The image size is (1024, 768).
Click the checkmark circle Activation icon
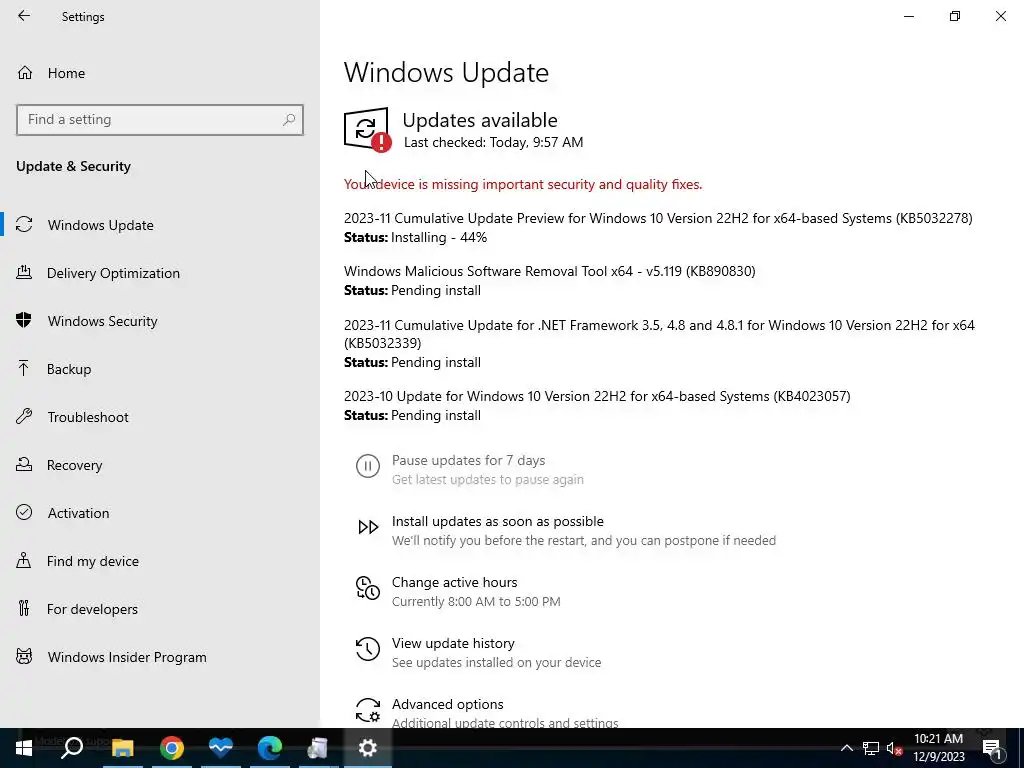pos(24,512)
